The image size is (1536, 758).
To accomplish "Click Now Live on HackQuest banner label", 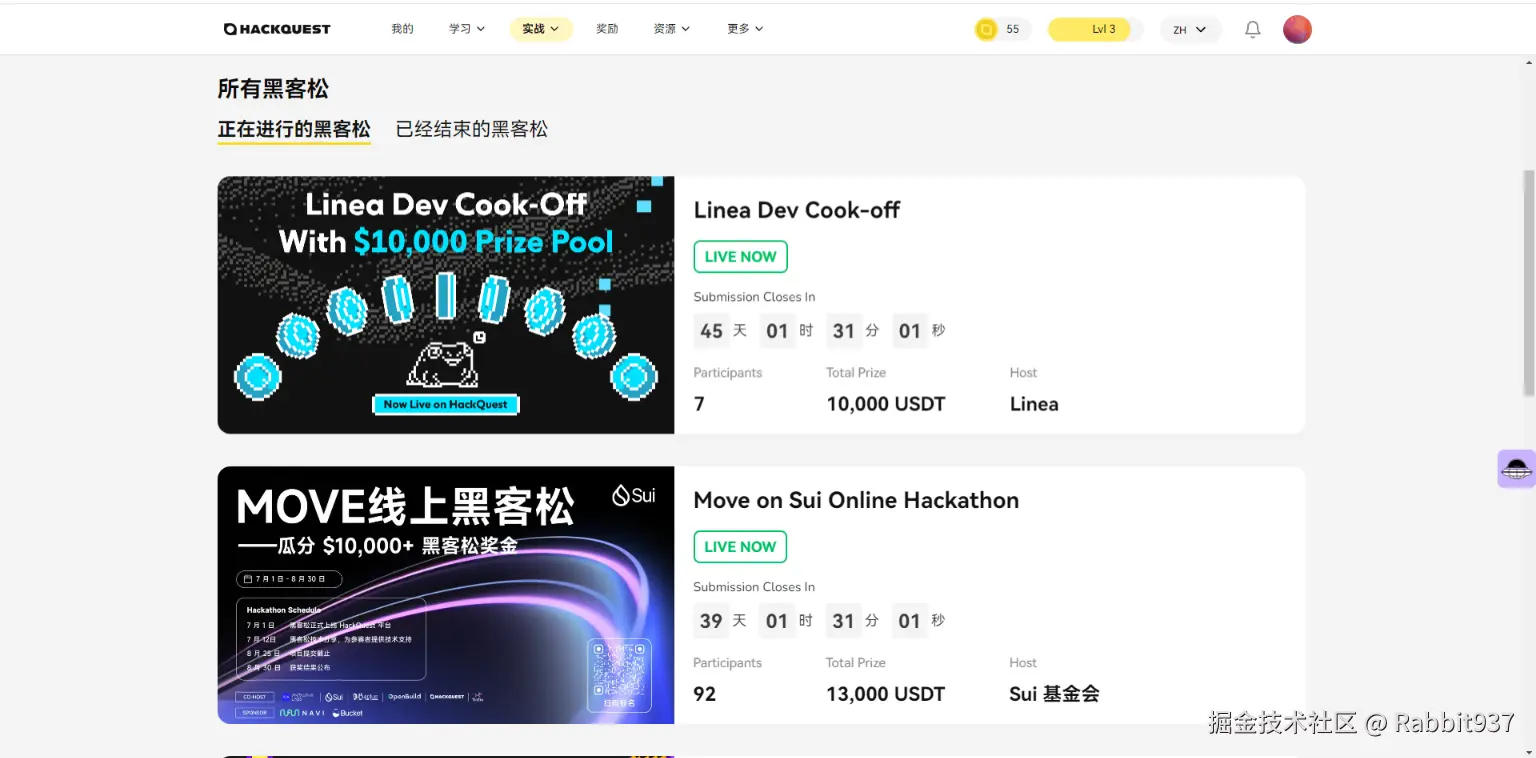I will click(x=446, y=405).
